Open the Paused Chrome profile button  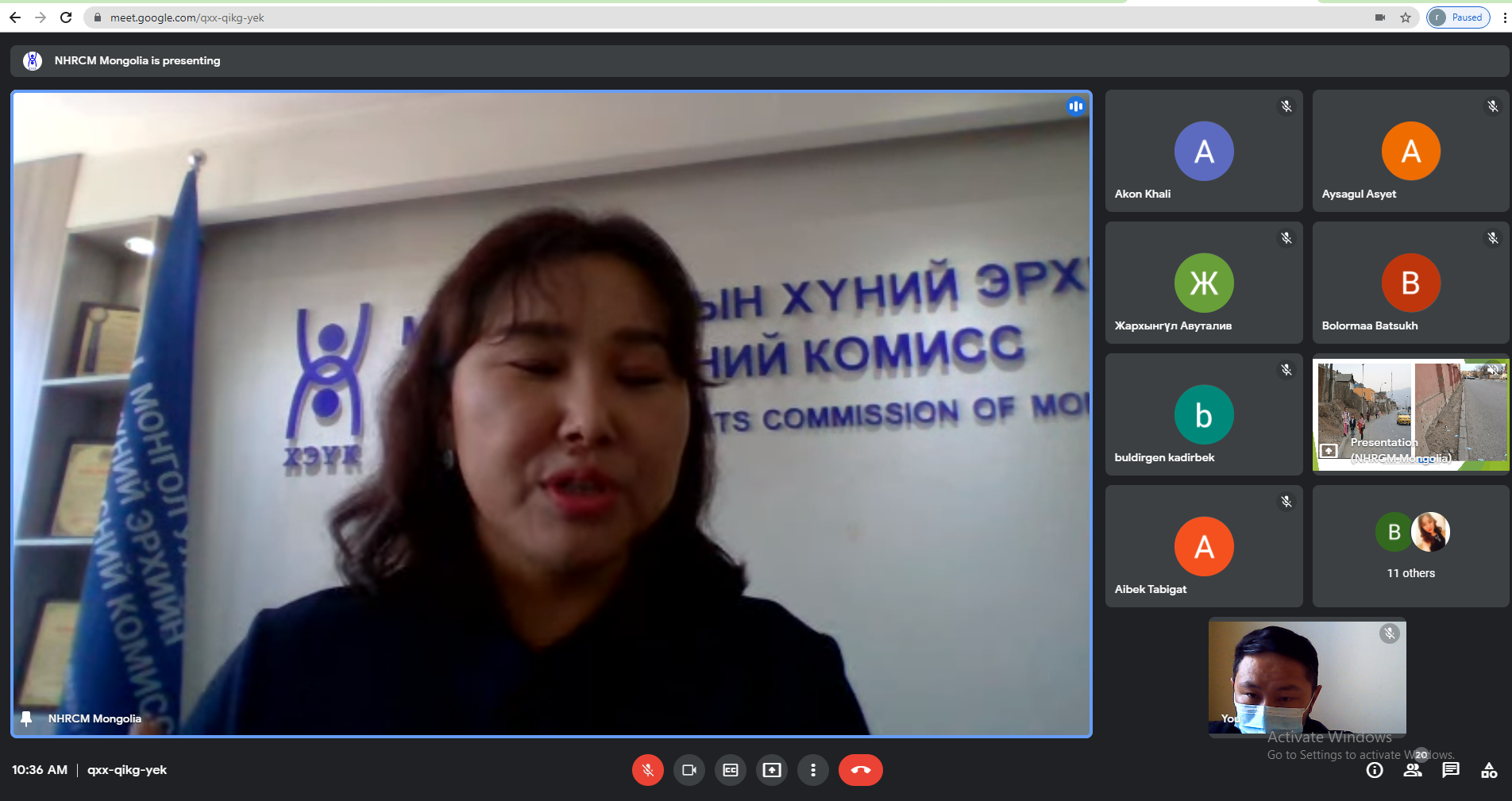click(1458, 17)
